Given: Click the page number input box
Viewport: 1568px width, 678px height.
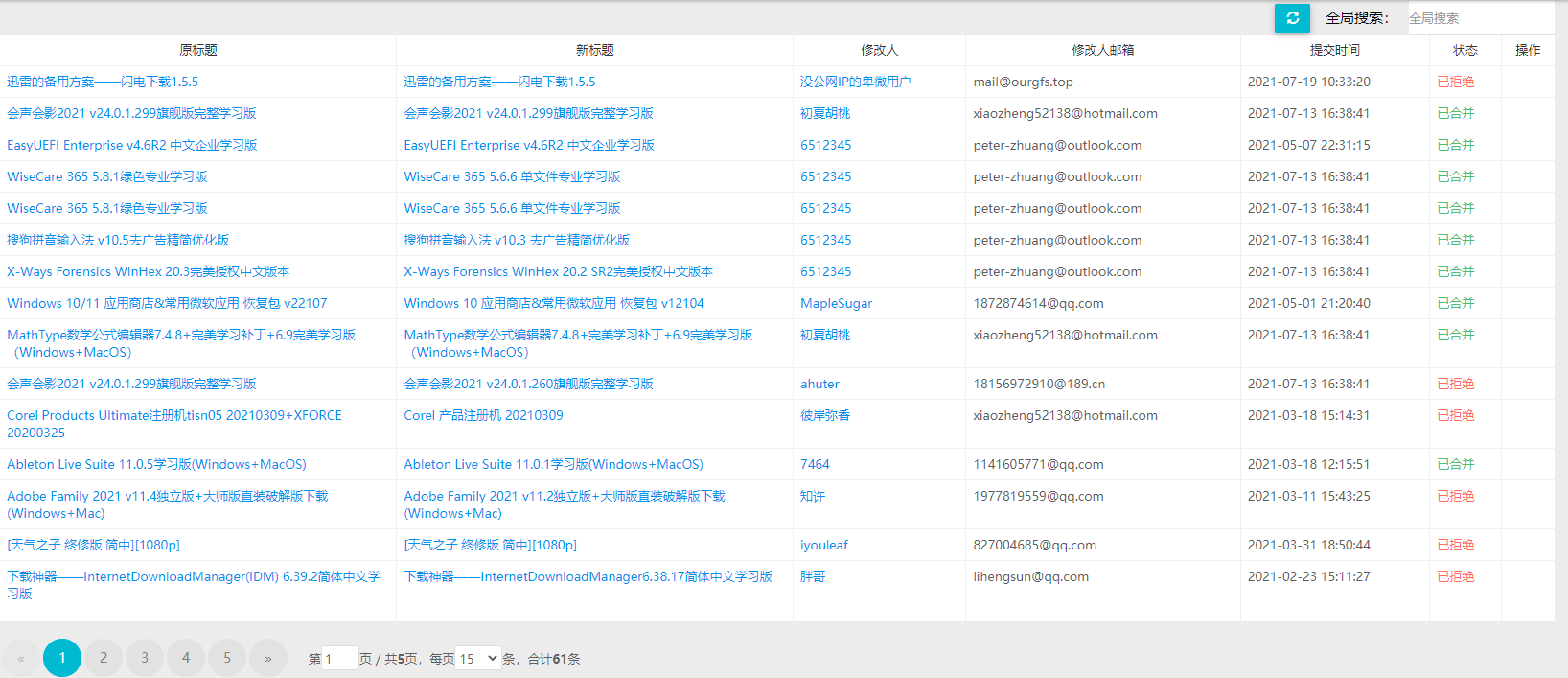Looking at the screenshot, I should [x=340, y=658].
